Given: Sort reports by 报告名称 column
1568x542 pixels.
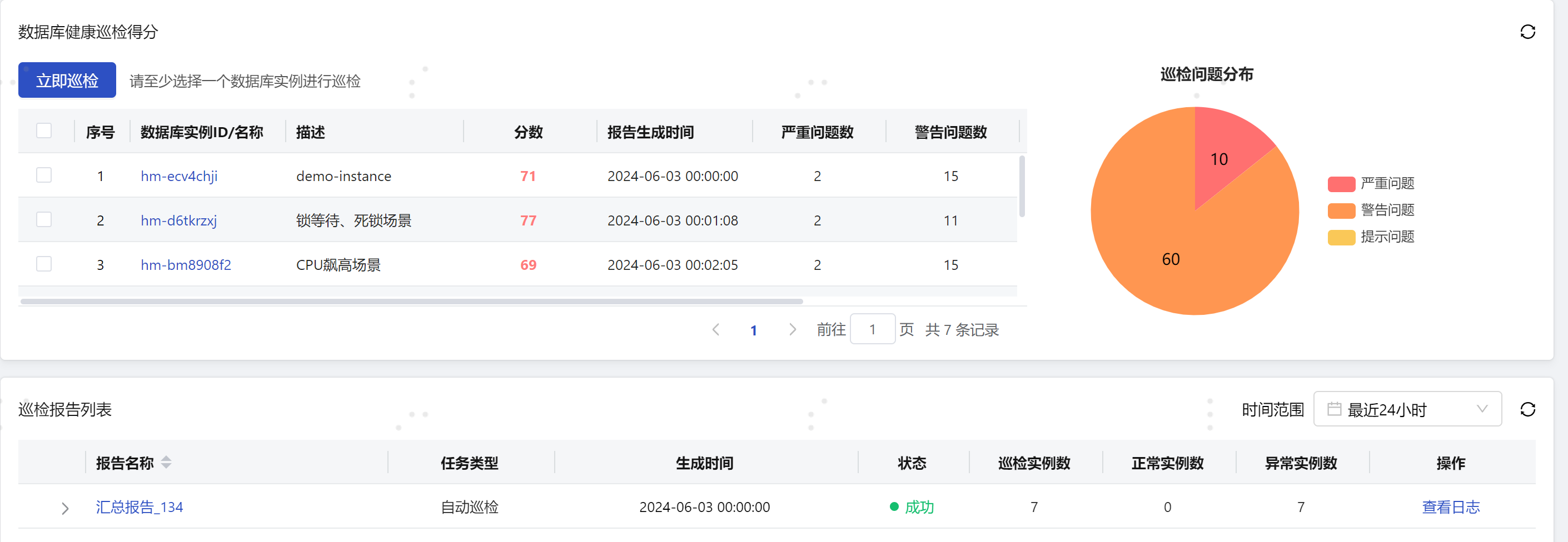Looking at the screenshot, I should [x=165, y=463].
